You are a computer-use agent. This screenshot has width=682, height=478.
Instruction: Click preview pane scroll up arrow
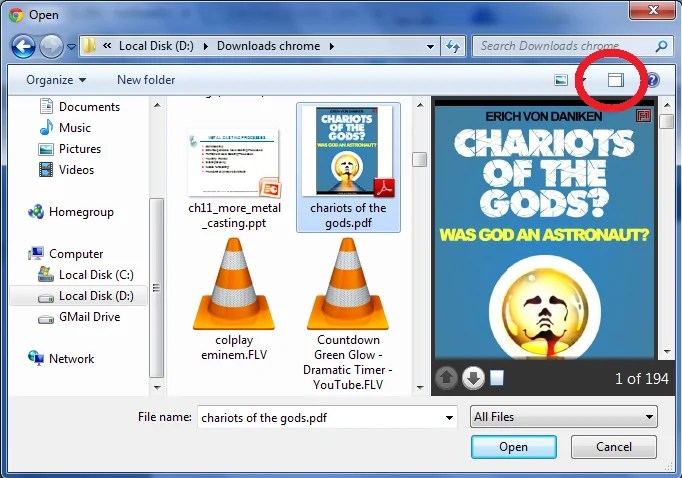667,105
